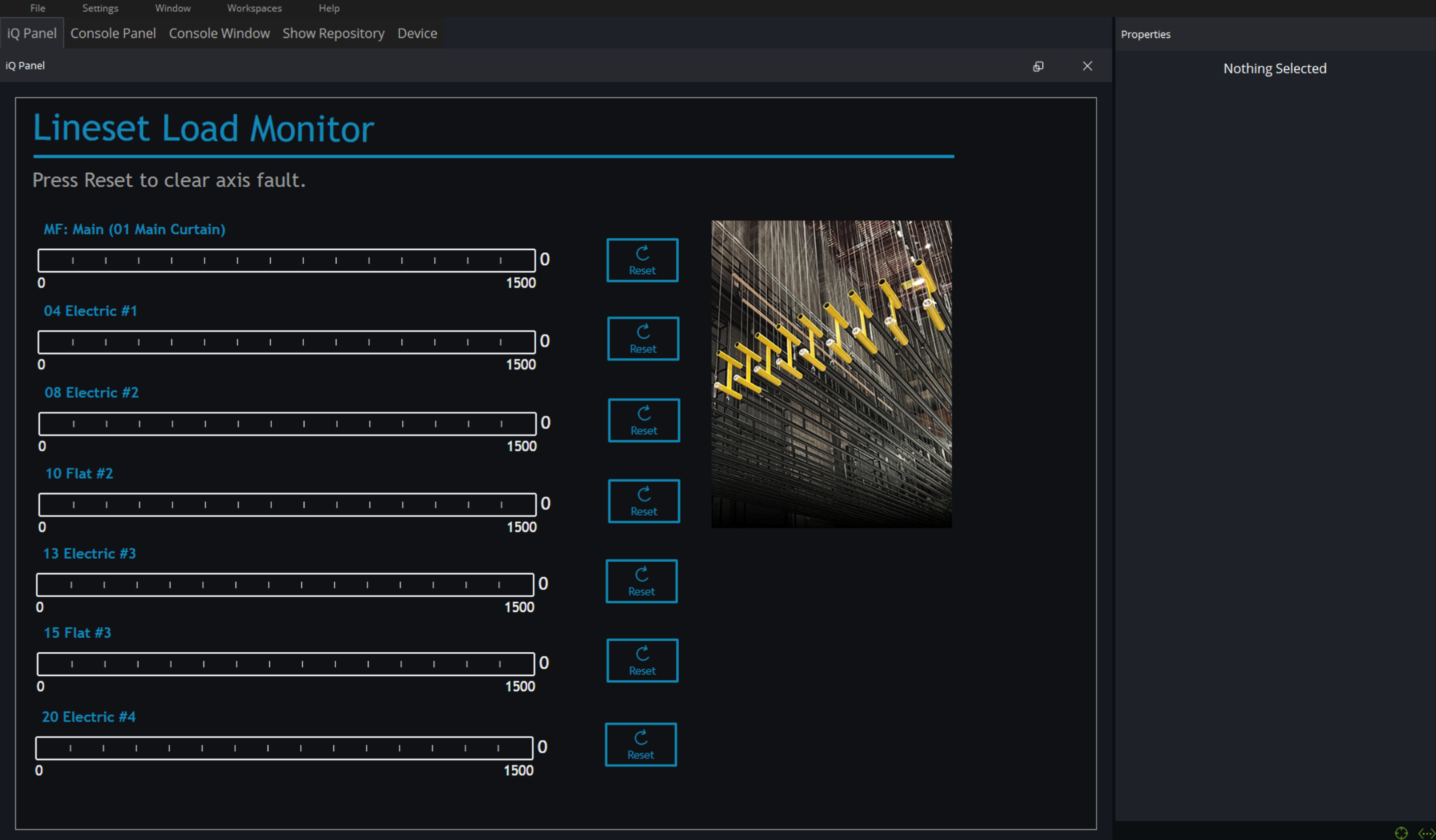This screenshot has width=1436, height=840.
Task: Click the green crosshair target status icon
Action: point(1401,832)
